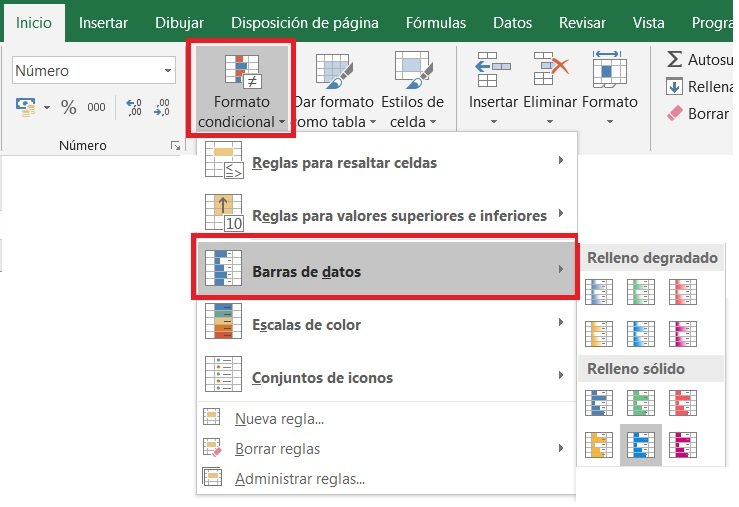Click the Eliminar cells icon
The height and width of the screenshot is (507, 739).
coord(550,70)
